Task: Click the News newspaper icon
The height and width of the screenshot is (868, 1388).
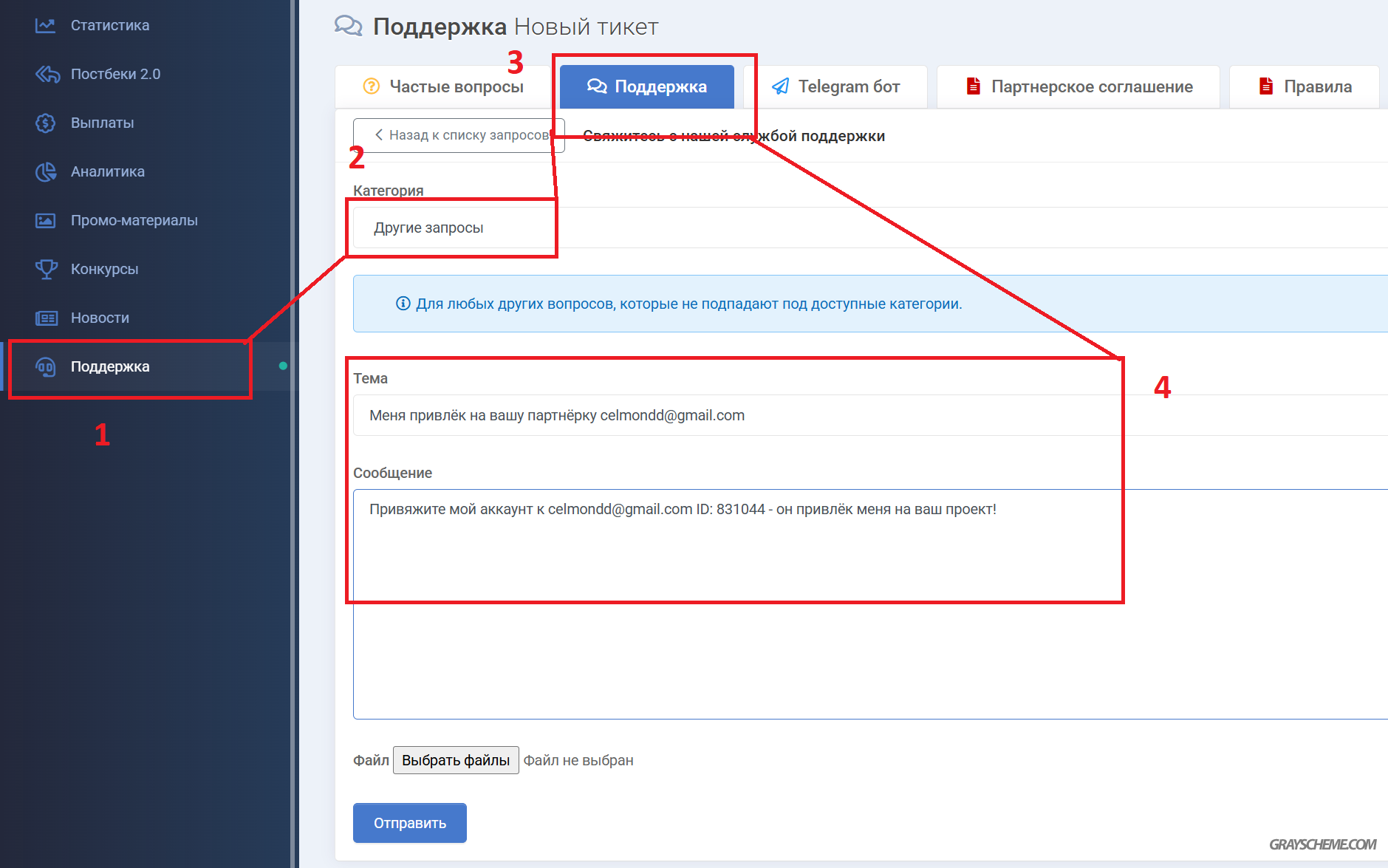Action: [45, 318]
